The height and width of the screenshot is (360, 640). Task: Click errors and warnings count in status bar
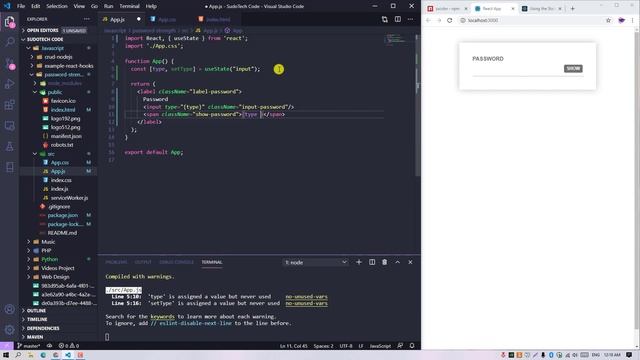(69, 346)
